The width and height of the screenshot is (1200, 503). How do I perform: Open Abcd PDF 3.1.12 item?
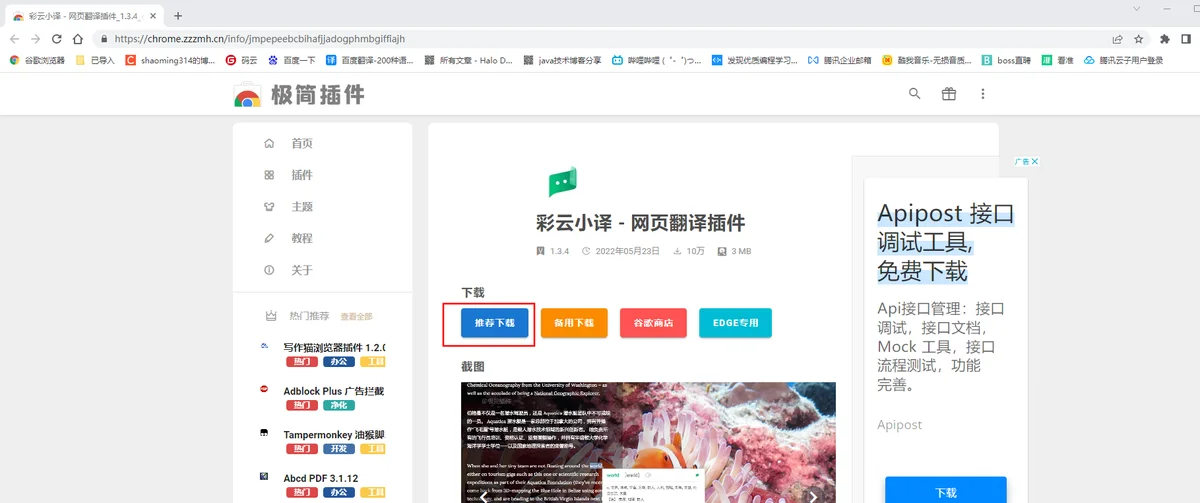[x=320, y=478]
